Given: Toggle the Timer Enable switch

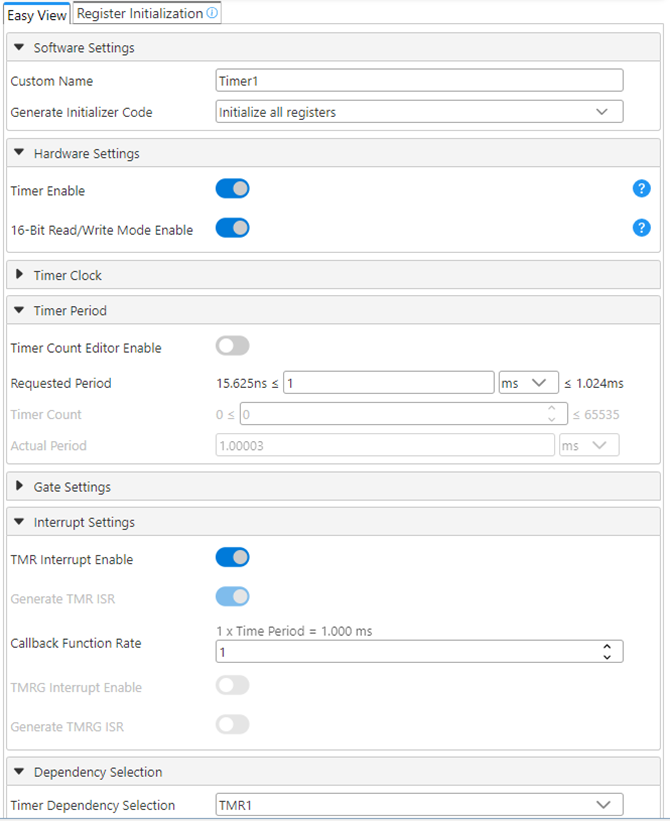Looking at the screenshot, I should click(232, 189).
